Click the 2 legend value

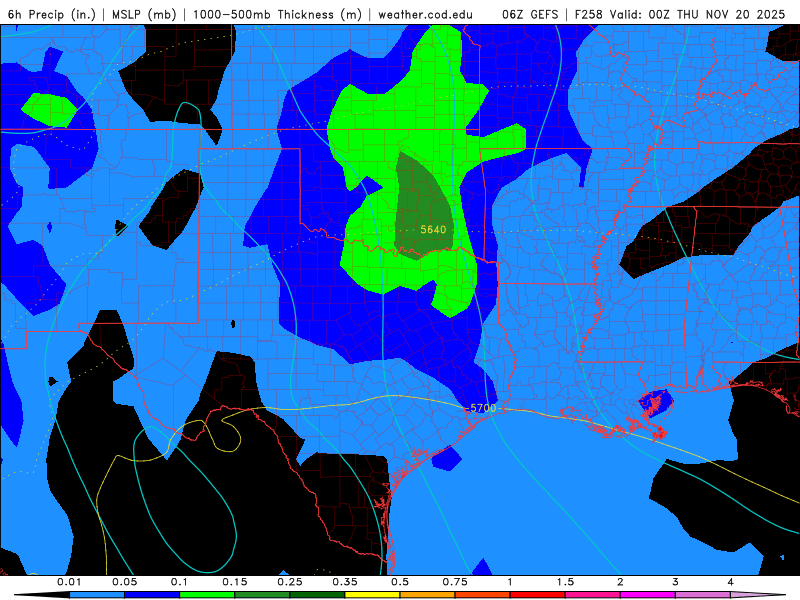pos(620,582)
